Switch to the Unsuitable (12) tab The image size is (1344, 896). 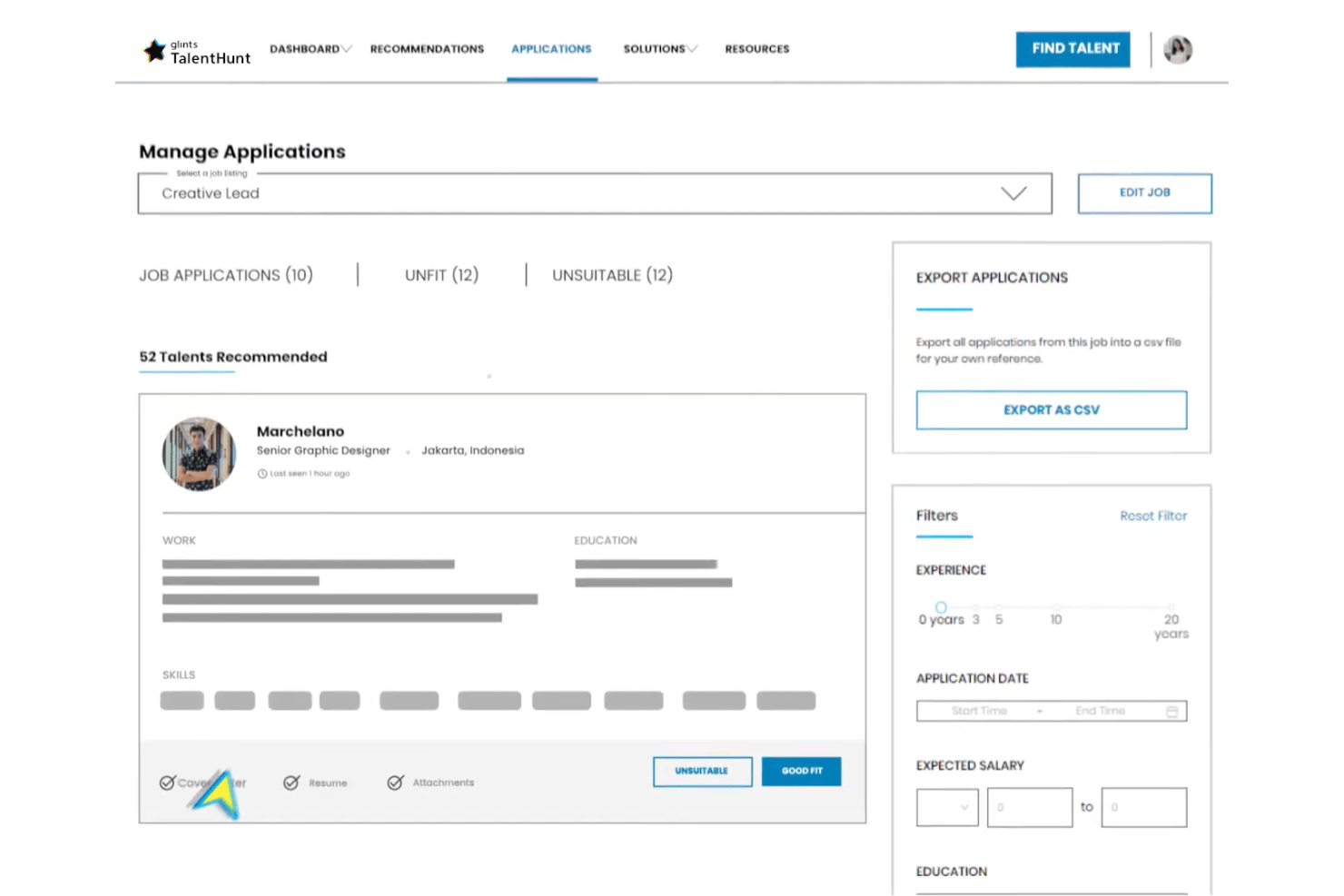point(612,275)
